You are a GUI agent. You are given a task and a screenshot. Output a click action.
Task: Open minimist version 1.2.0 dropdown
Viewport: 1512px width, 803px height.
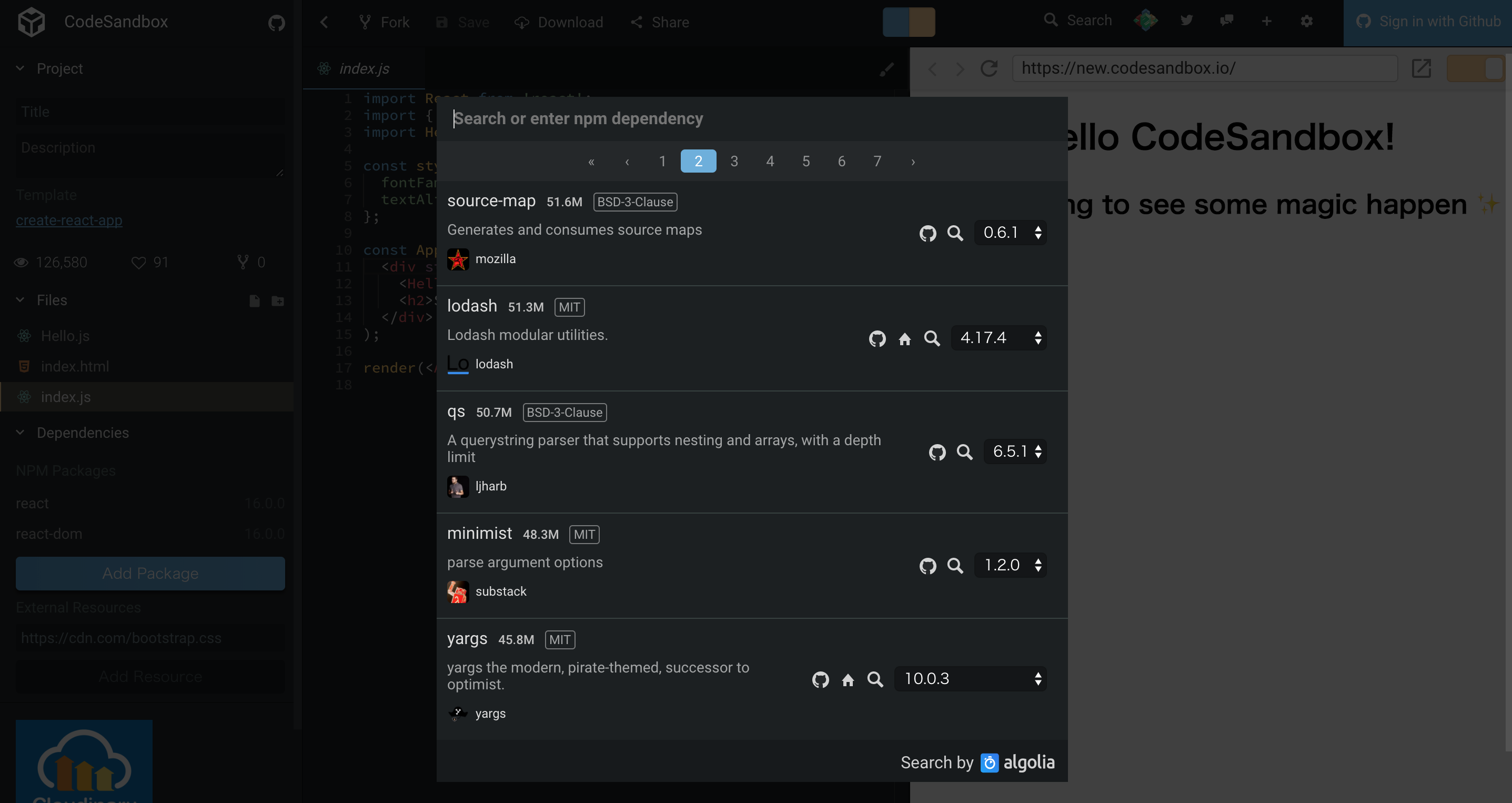pos(1010,565)
